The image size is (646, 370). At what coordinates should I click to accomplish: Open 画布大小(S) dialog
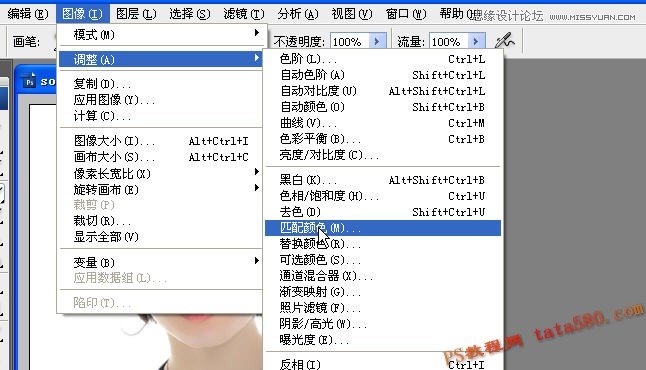click(161, 157)
